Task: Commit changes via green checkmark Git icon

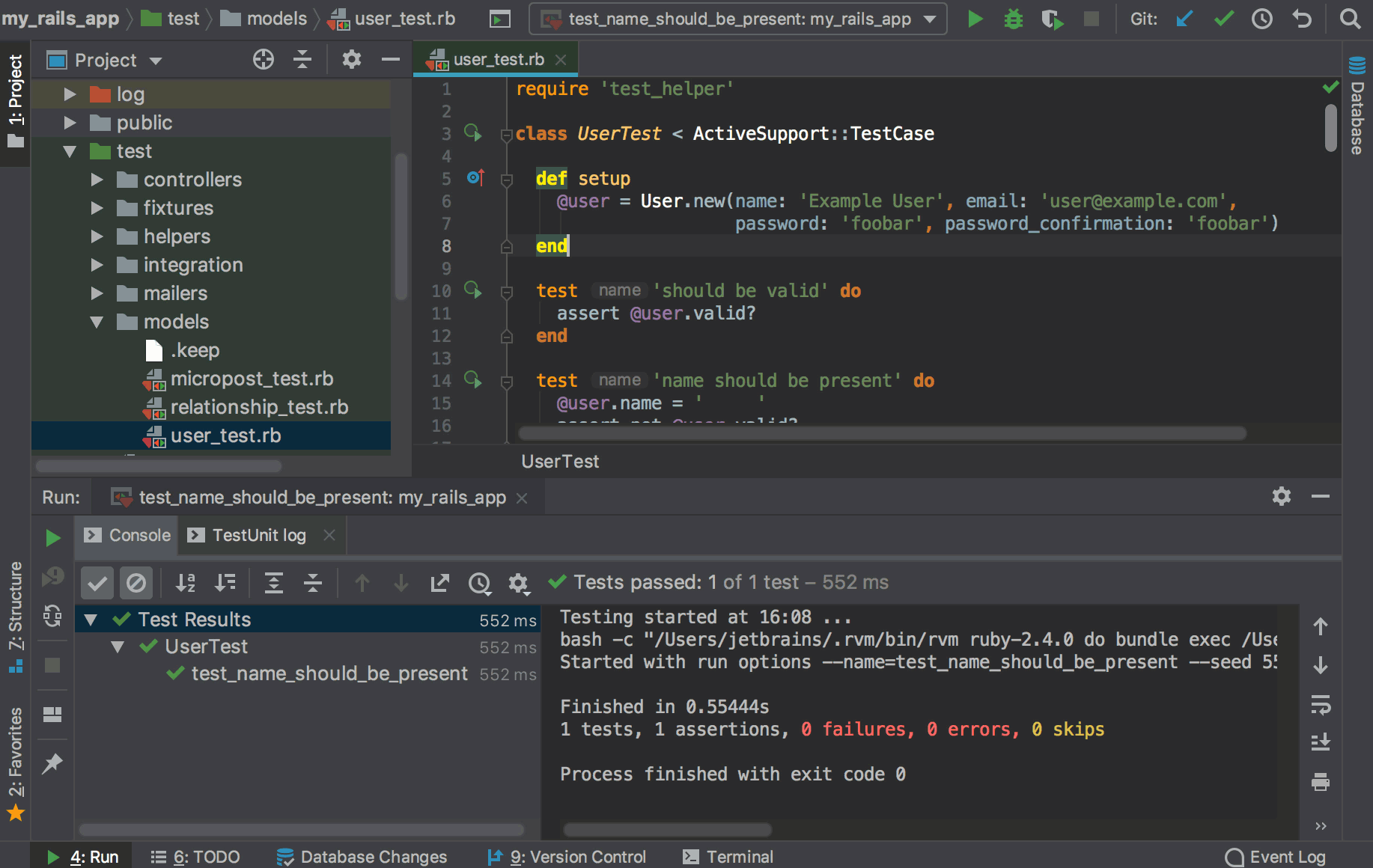Action: (x=1223, y=19)
